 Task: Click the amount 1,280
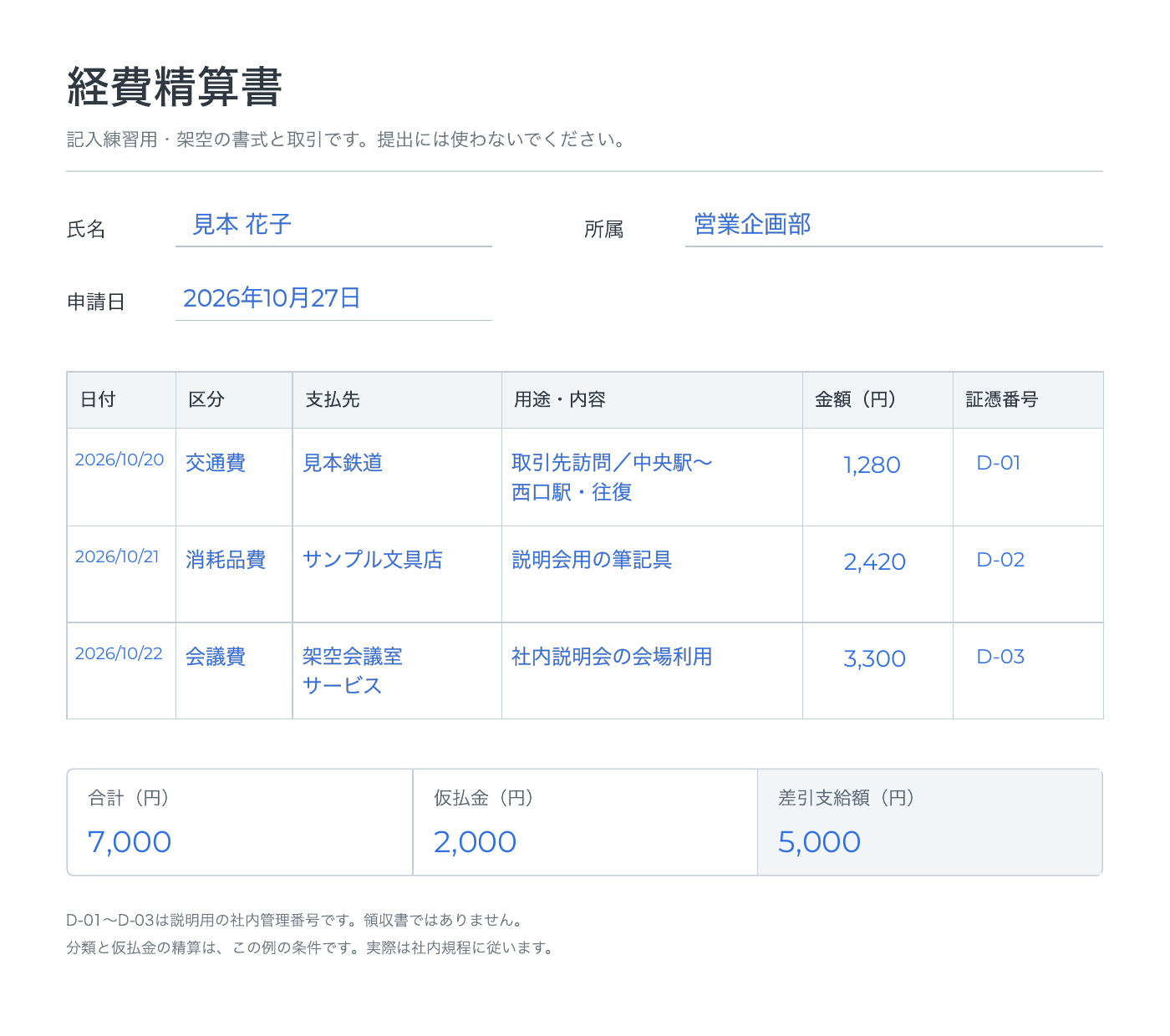(872, 465)
